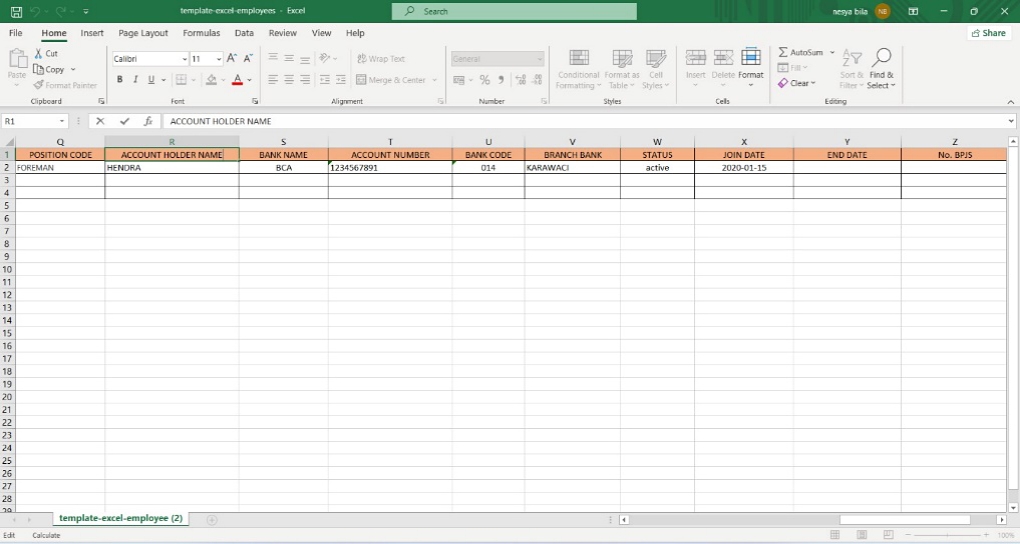Toggle Bold formatting
Screen dimensions: 1020x544
(x=120, y=80)
